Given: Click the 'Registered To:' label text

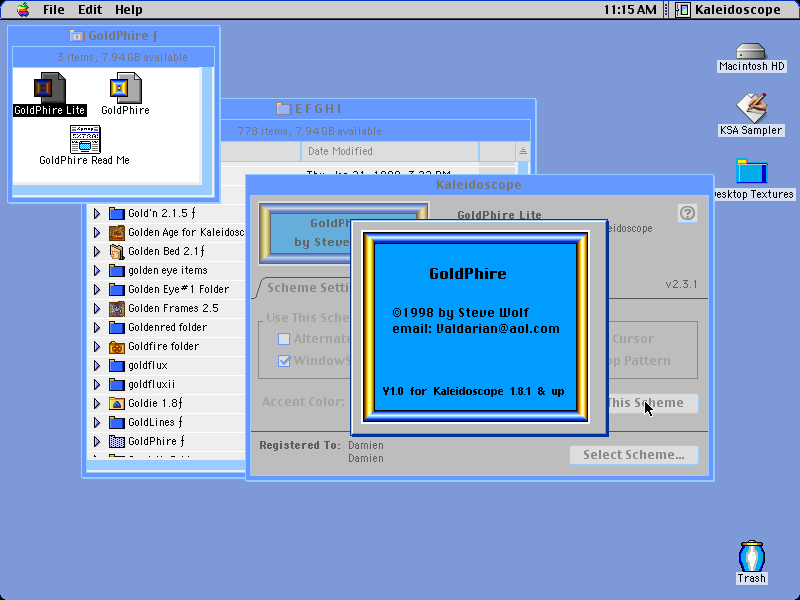Looking at the screenshot, I should pyautogui.click(x=299, y=445).
